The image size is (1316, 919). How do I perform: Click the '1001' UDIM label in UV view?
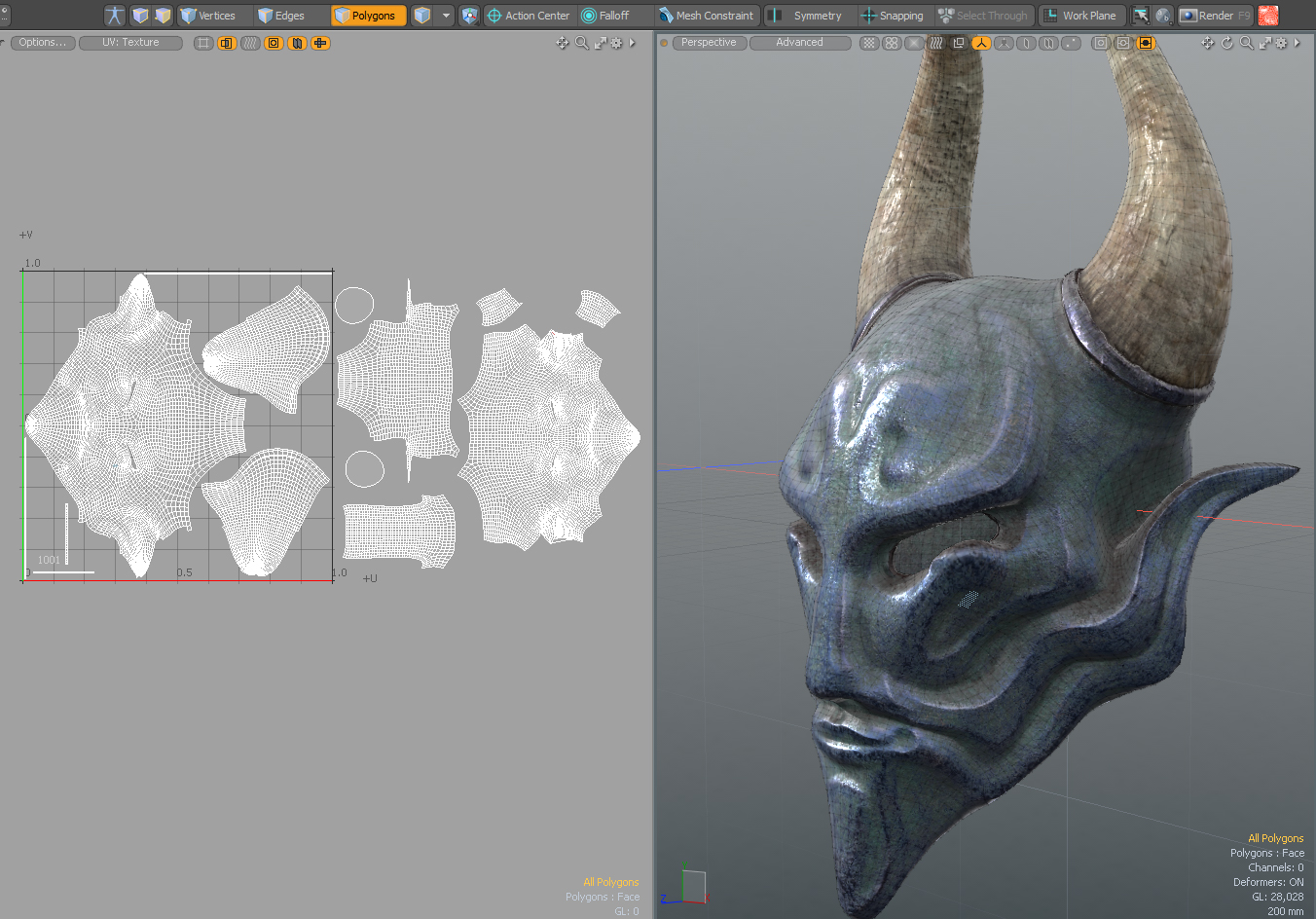49,560
